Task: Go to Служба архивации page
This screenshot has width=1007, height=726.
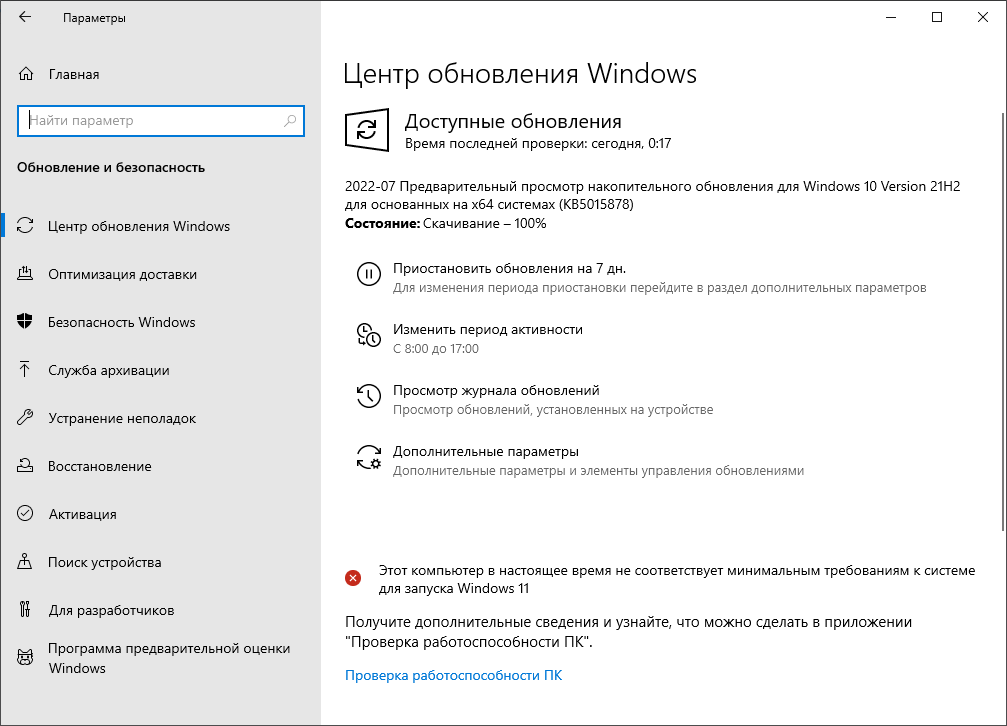Action: click(x=108, y=370)
